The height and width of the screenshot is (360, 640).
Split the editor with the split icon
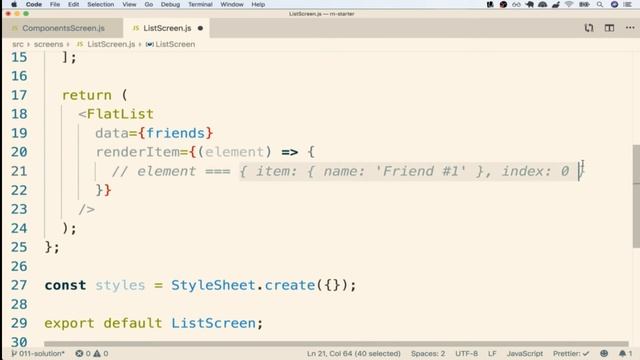click(609, 28)
